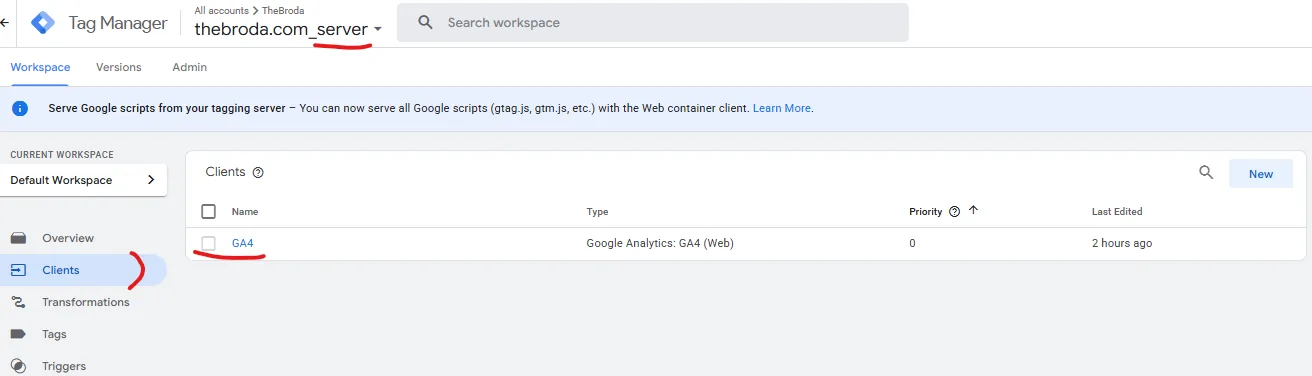Expand the Default Workspace selector
This screenshot has height=376, width=1312.
(x=84, y=180)
